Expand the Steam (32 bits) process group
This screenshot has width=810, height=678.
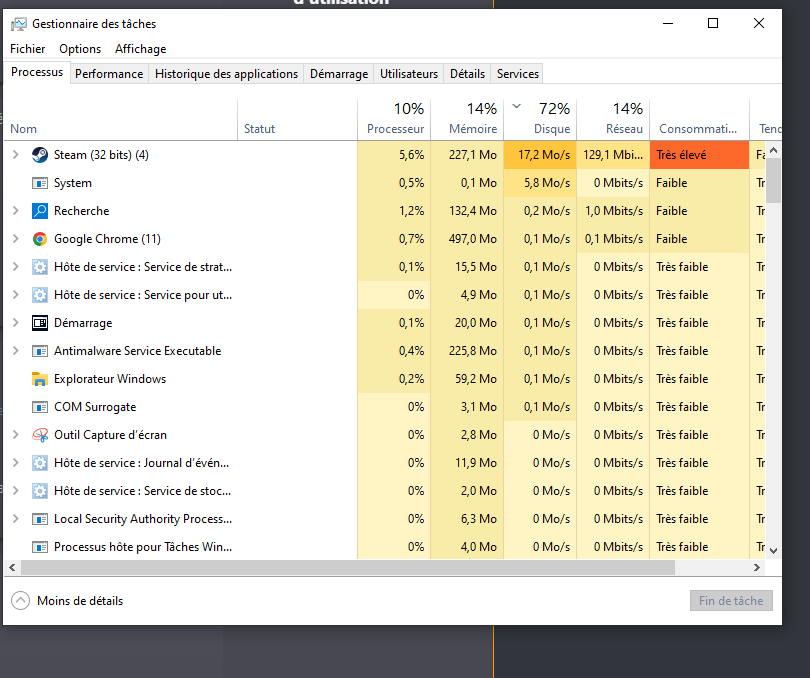(x=15, y=155)
